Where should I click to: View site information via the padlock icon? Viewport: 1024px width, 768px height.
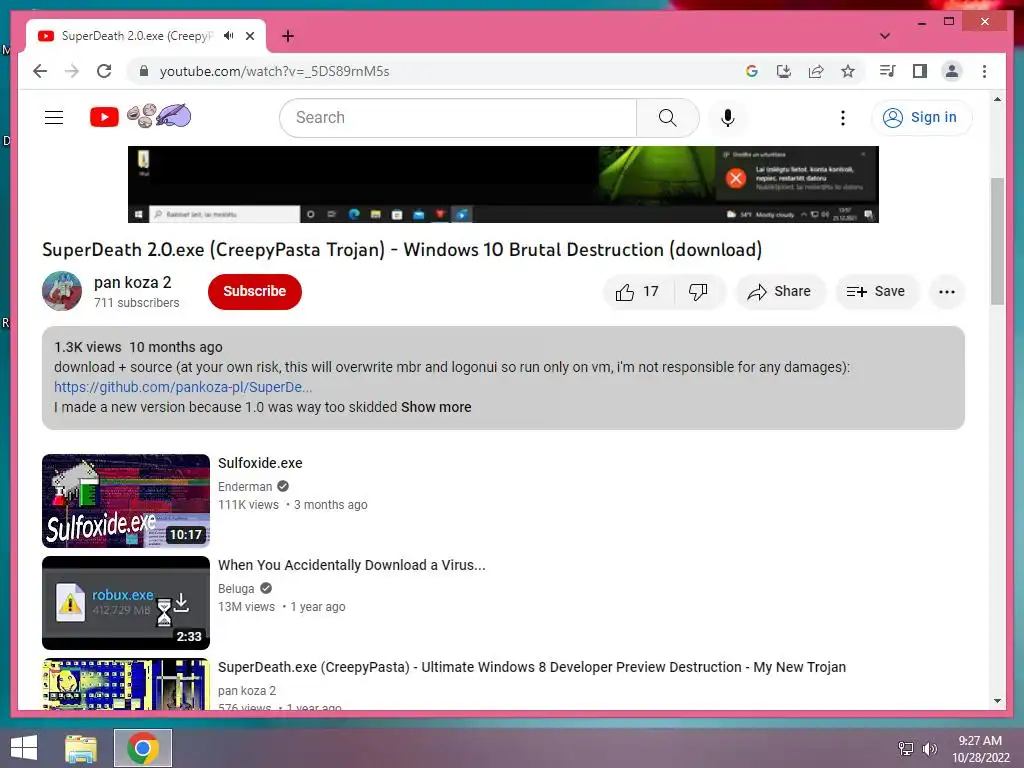click(x=144, y=71)
